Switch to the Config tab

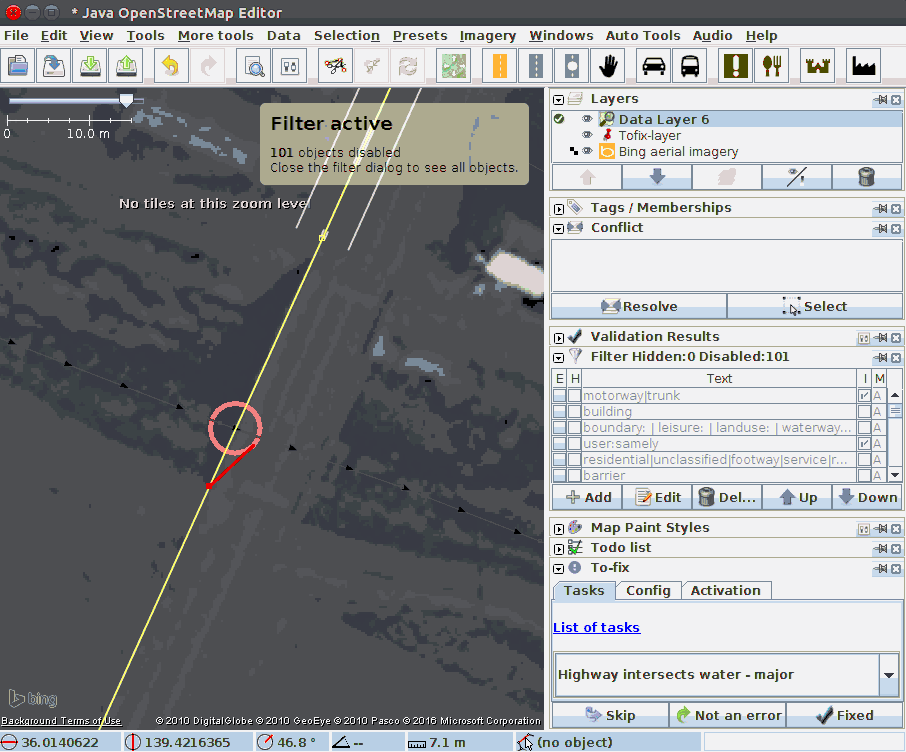(648, 590)
